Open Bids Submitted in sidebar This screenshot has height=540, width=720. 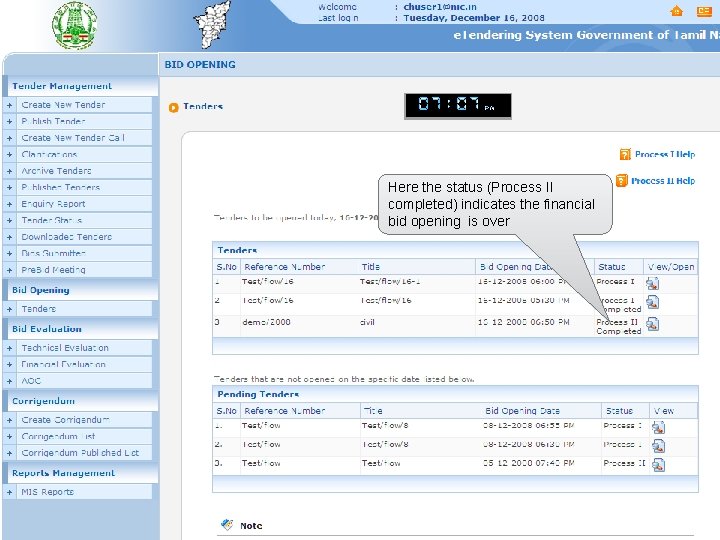pyautogui.click(x=53, y=253)
